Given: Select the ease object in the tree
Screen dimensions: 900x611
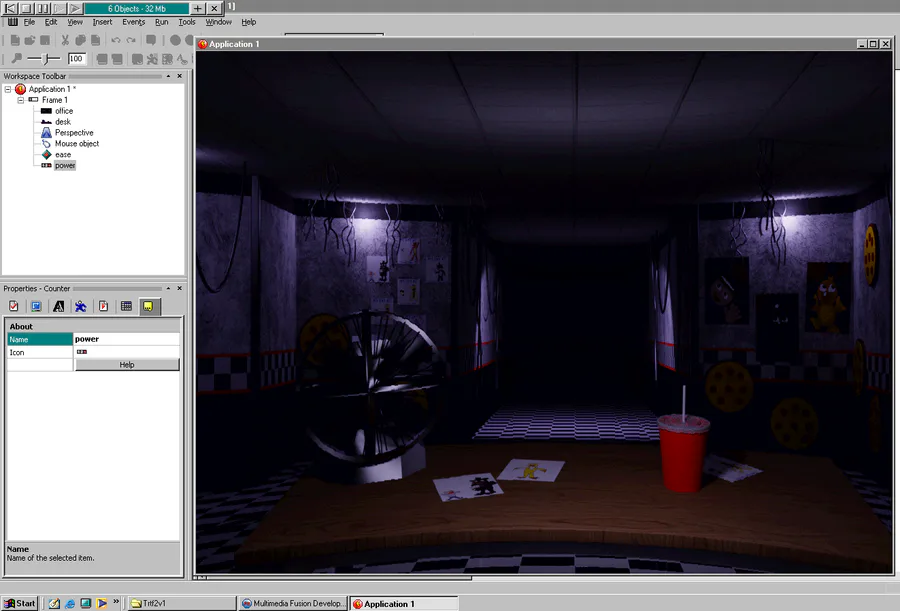Looking at the screenshot, I should click(x=63, y=154).
